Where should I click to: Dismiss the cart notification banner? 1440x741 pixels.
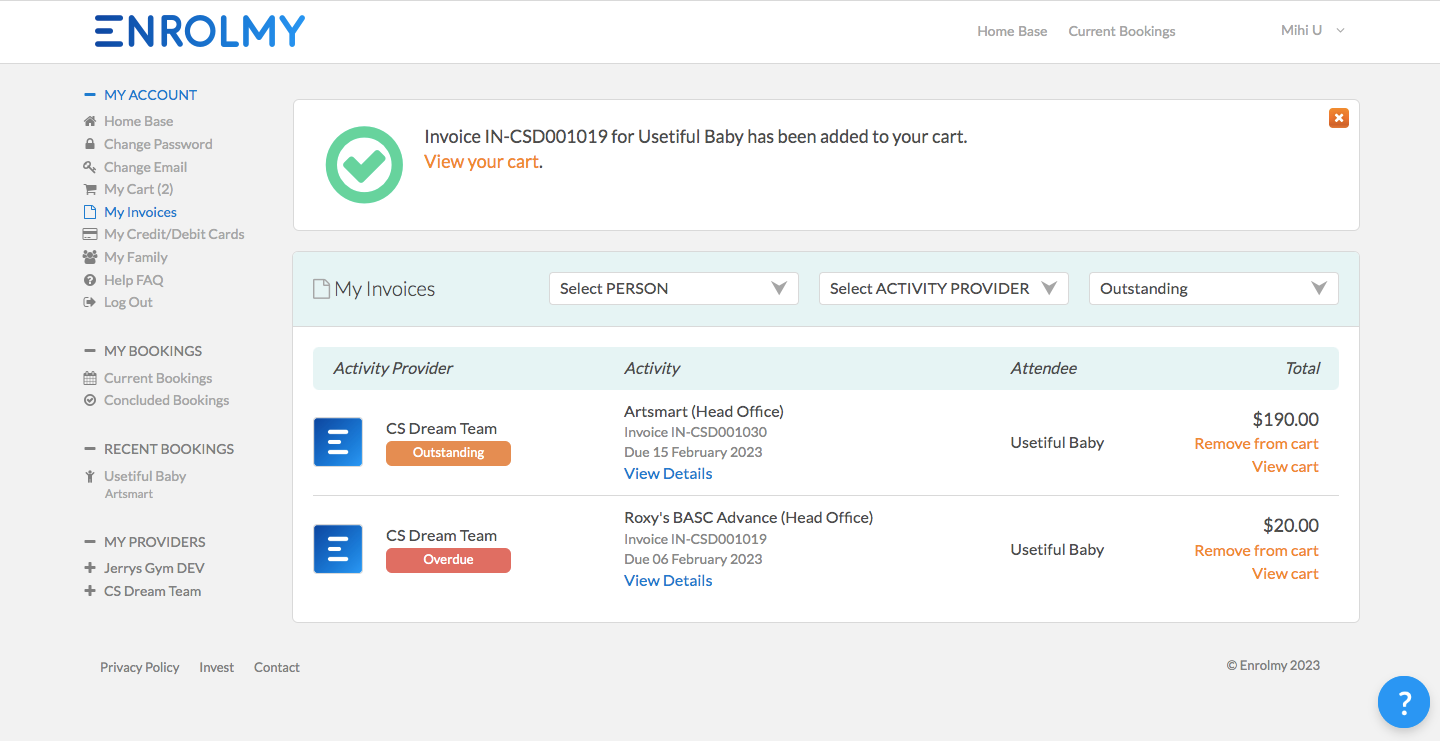coord(1339,118)
